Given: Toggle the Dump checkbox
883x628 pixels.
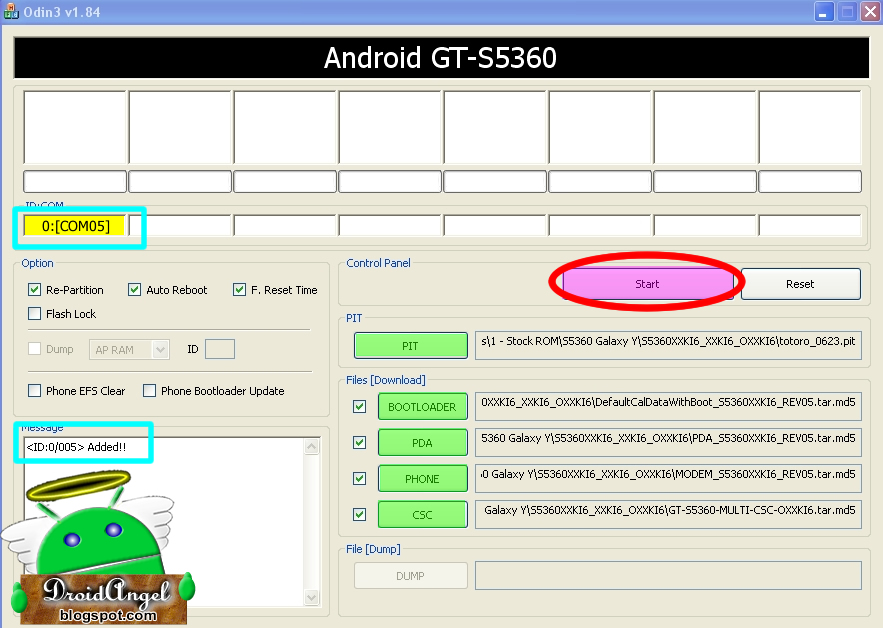Looking at the screenshot, I should [34, 349].
